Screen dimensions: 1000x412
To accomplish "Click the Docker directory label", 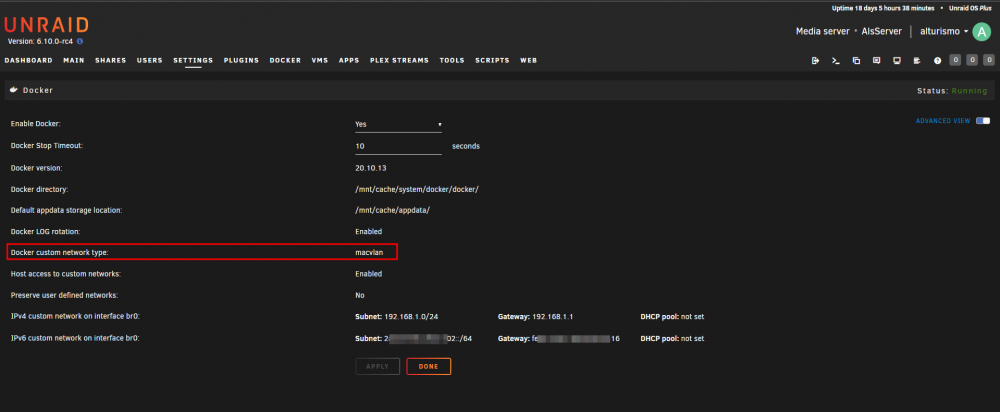I will click(40, 189).
